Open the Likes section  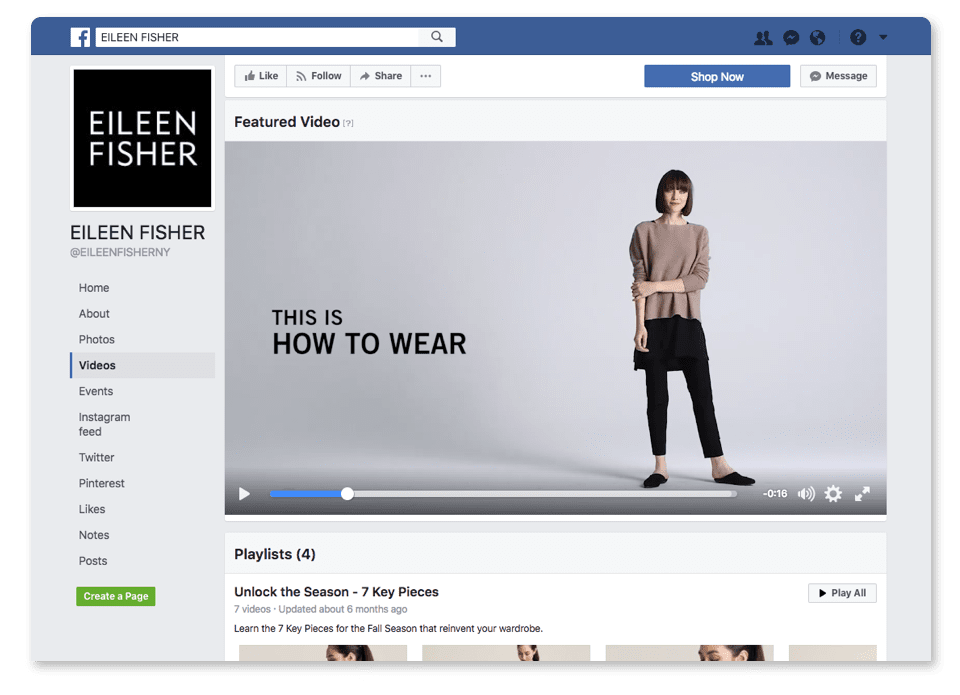click(92, 509)
